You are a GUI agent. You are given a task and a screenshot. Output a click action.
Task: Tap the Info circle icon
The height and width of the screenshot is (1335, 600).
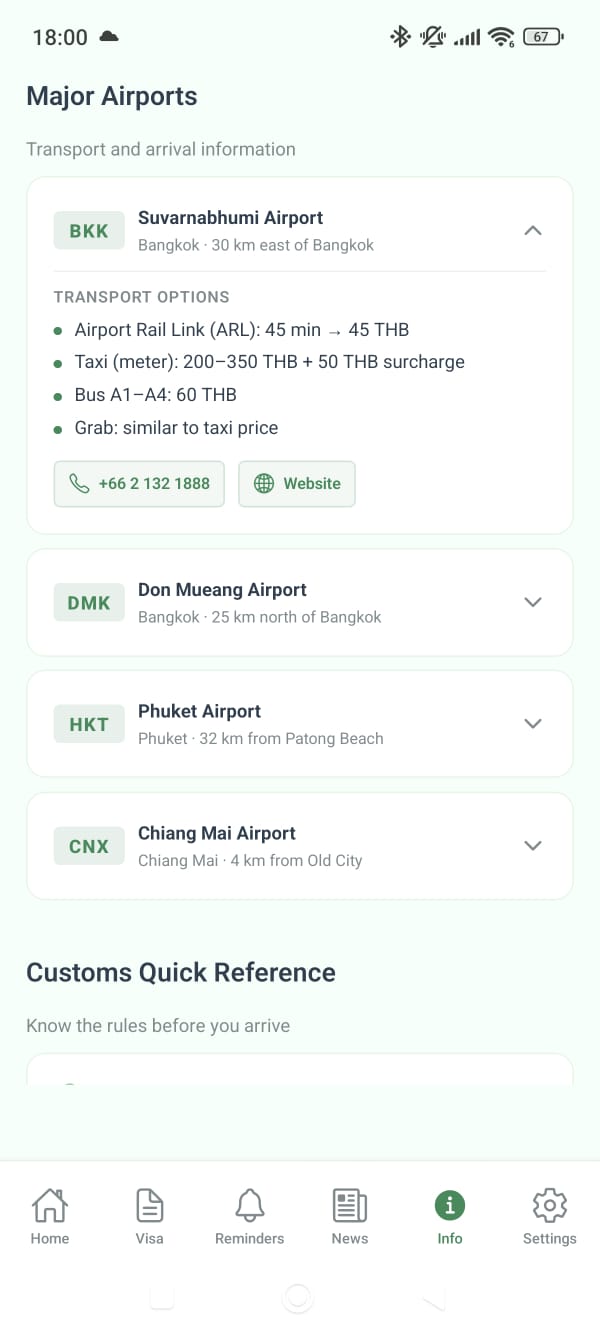[x=450, y=1205]
